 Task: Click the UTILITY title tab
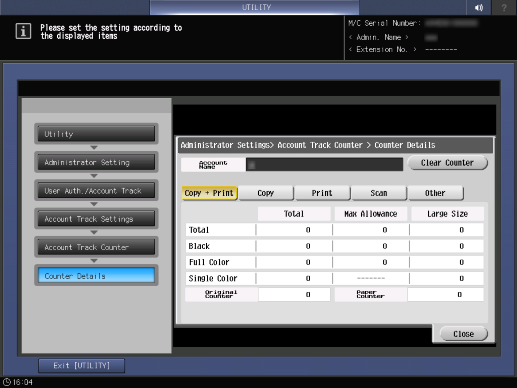255,7
